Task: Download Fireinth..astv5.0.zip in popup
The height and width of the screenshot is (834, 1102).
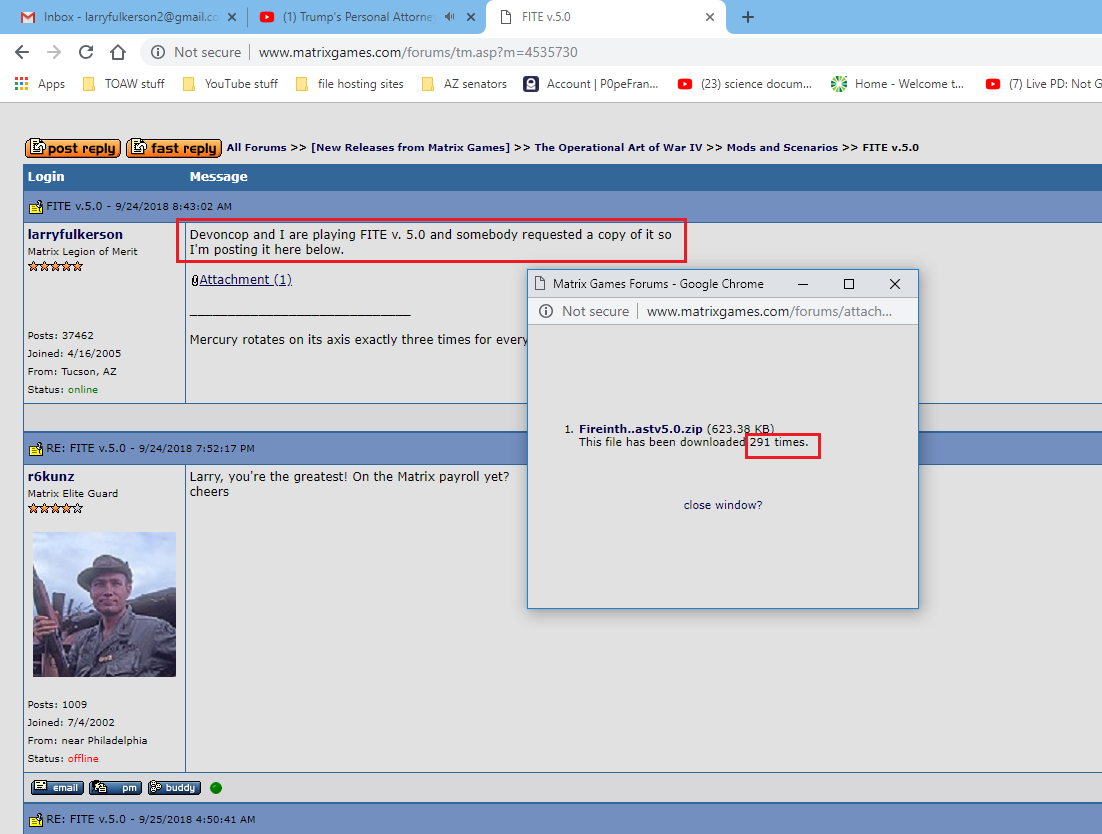Action: tap(640, 429)
